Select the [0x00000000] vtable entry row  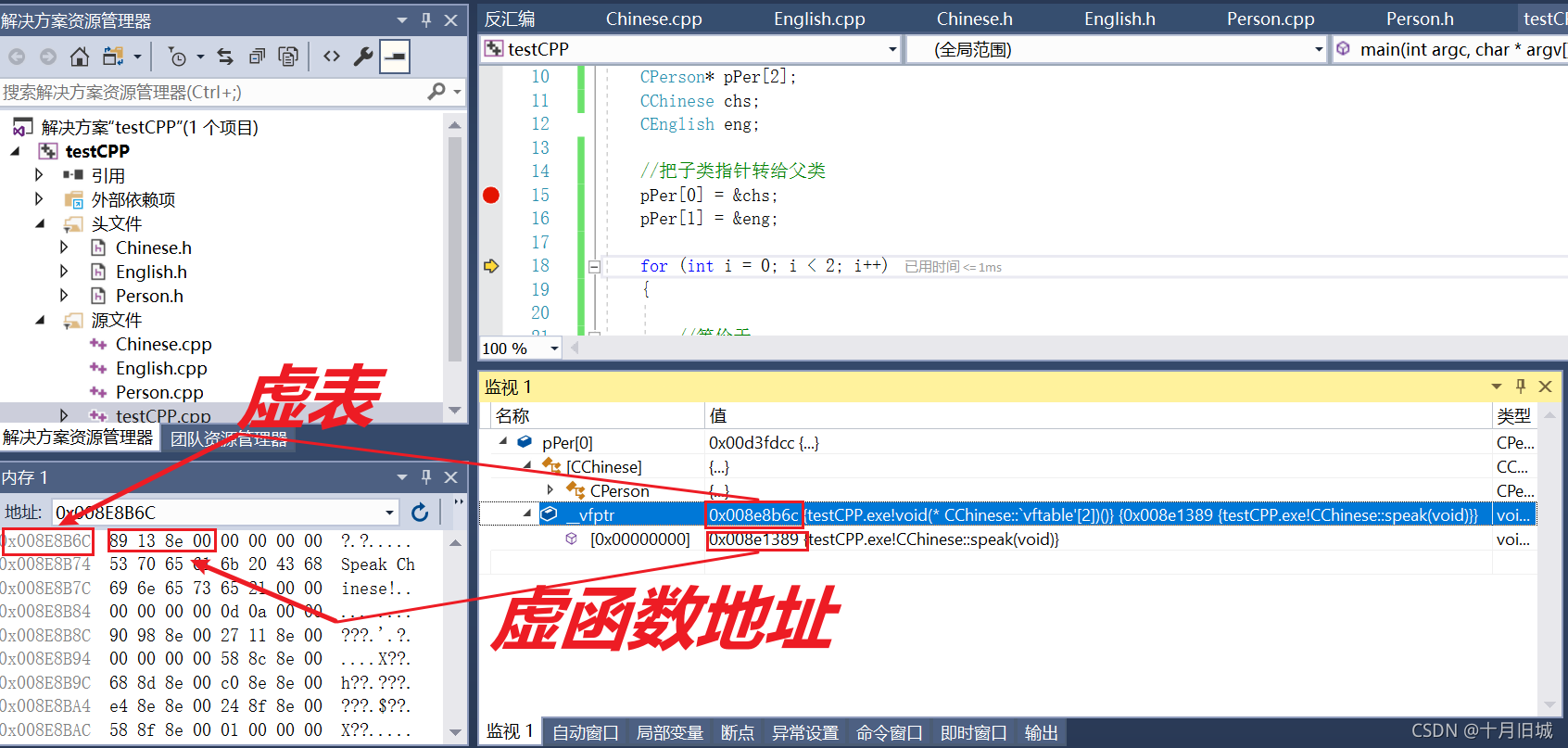click(1008, 539)
